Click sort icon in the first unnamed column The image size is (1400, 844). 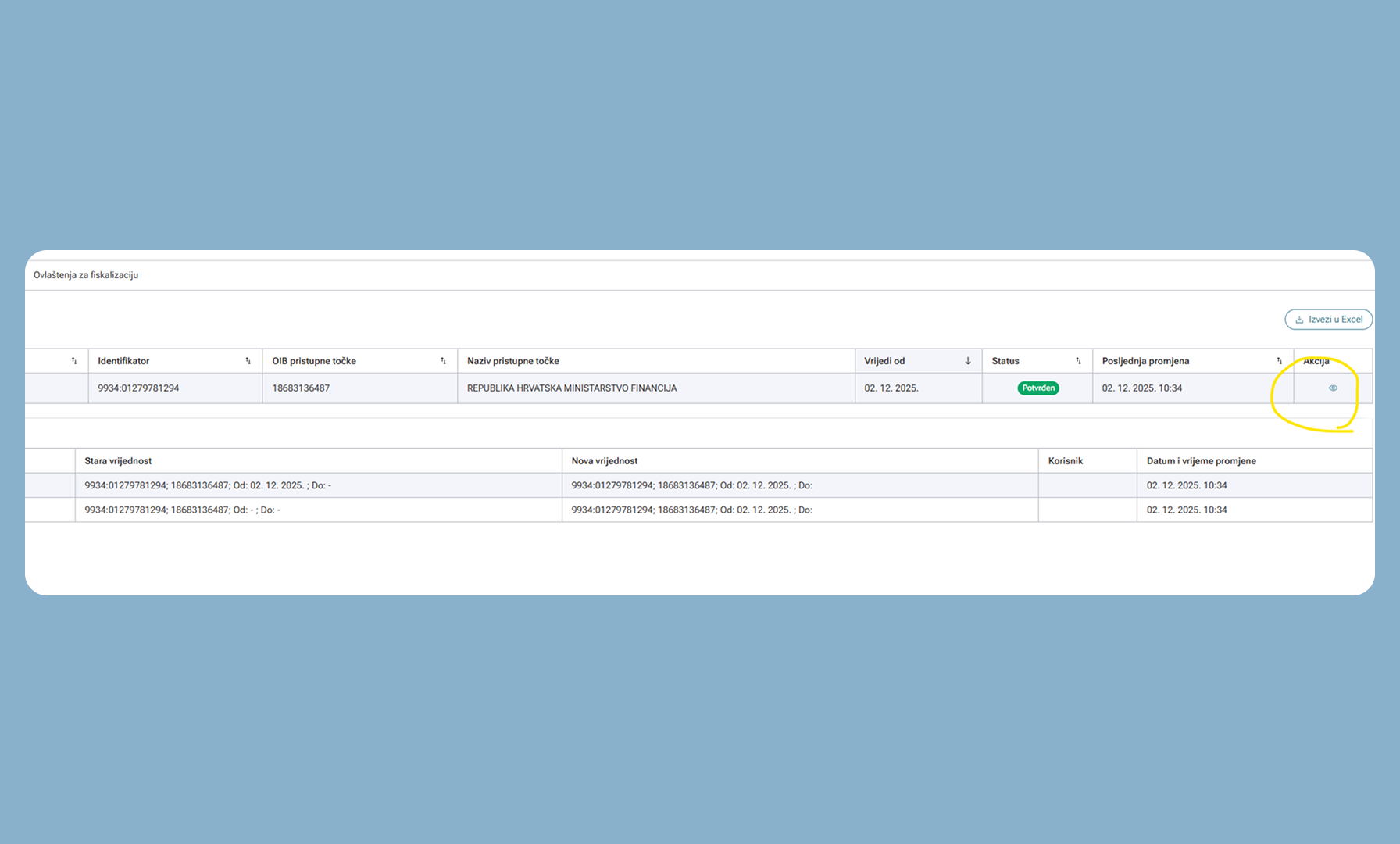74,361
